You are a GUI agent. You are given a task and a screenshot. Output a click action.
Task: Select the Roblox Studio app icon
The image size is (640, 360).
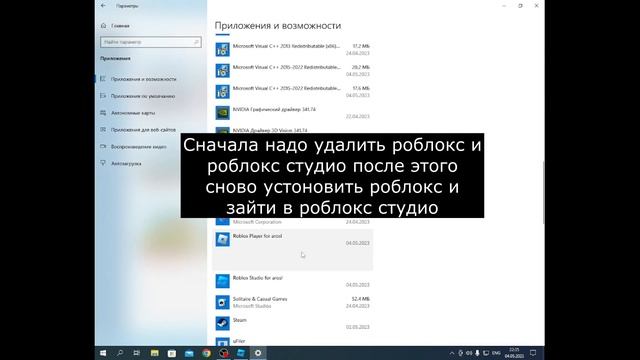click(222, 281)
